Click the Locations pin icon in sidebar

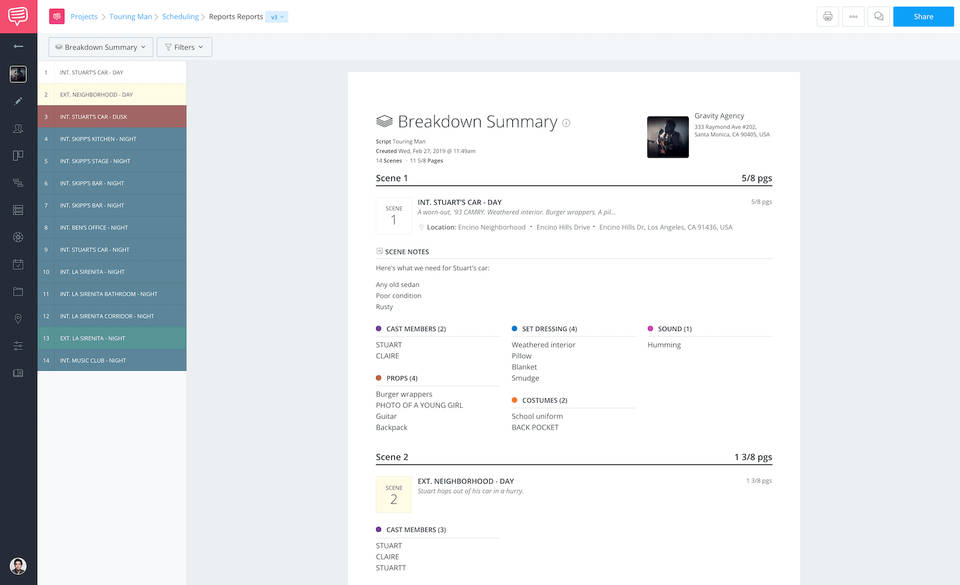18,320
